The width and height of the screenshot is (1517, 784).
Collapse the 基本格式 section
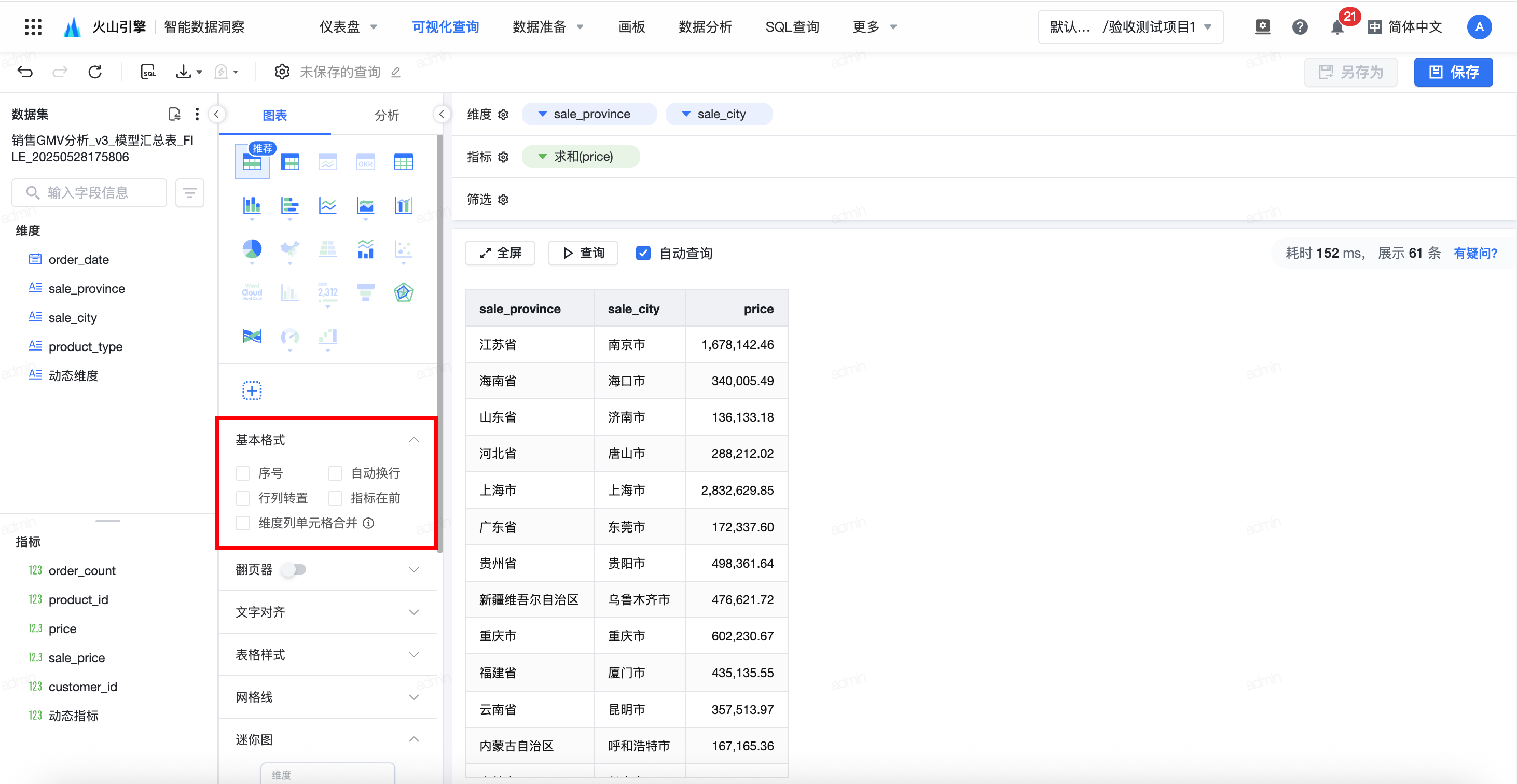(x=414, y=440)
